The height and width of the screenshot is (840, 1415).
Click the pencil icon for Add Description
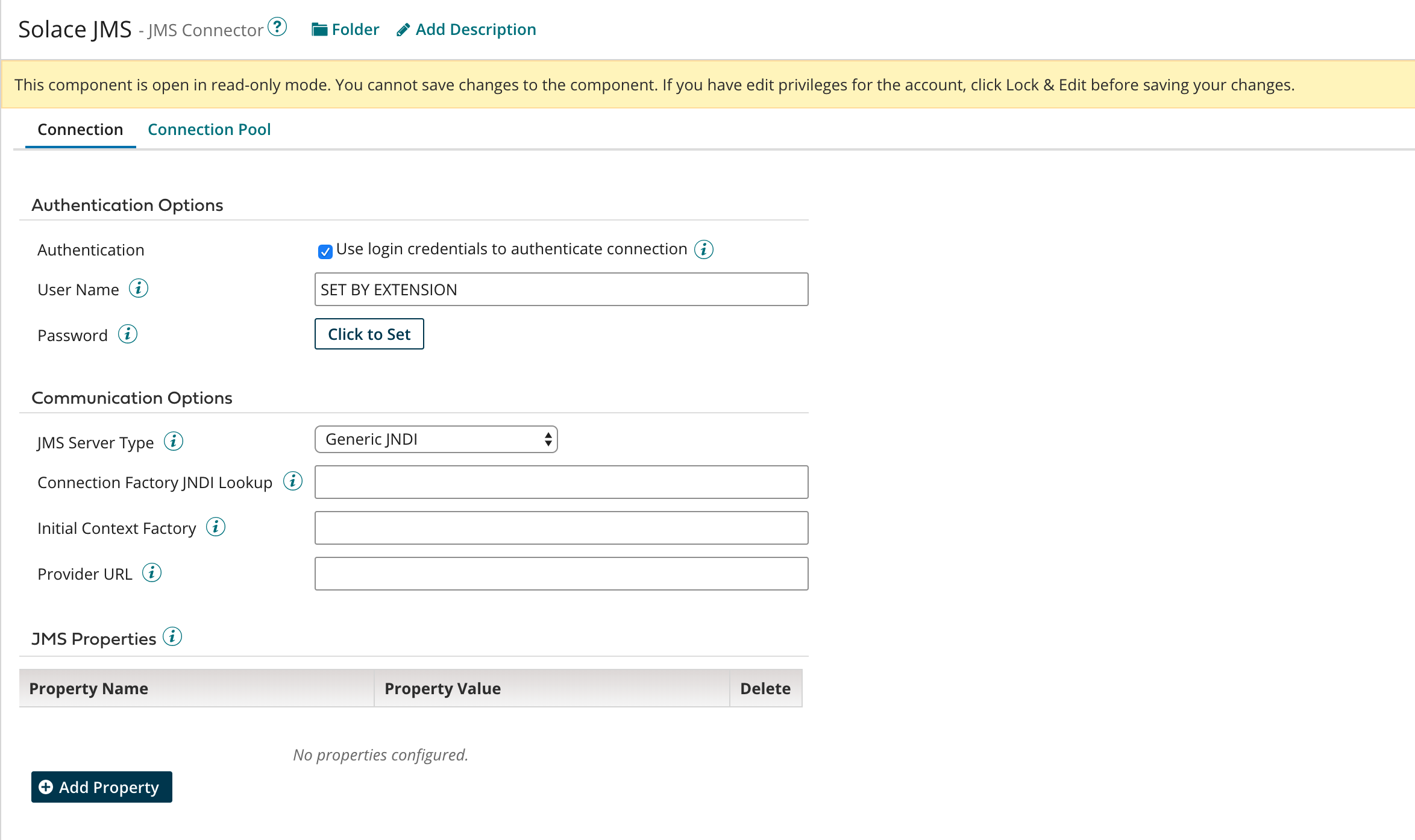click(x=403, y=30)
